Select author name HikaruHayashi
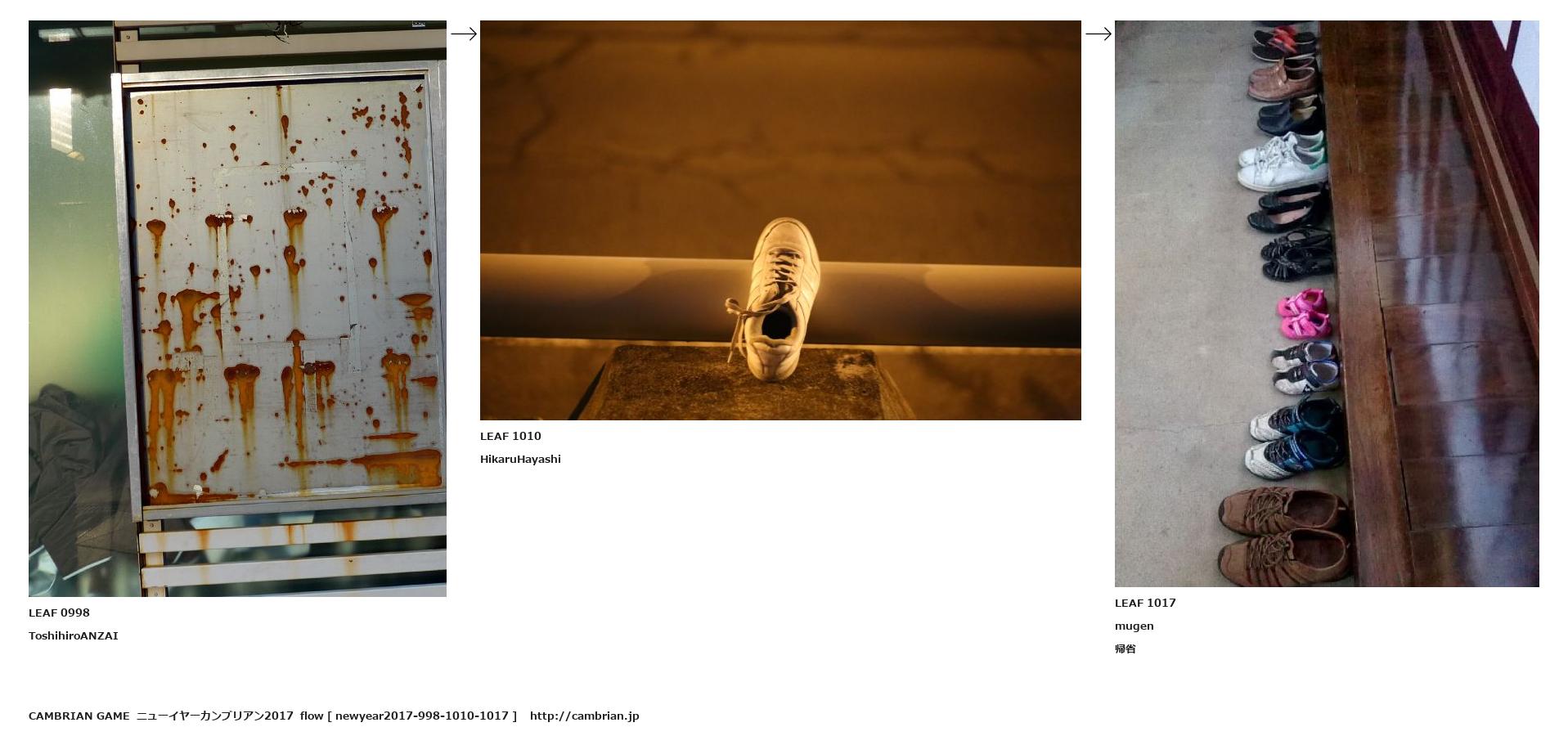The height and width of the screenshot is (736, 1568). coord(520,459)
